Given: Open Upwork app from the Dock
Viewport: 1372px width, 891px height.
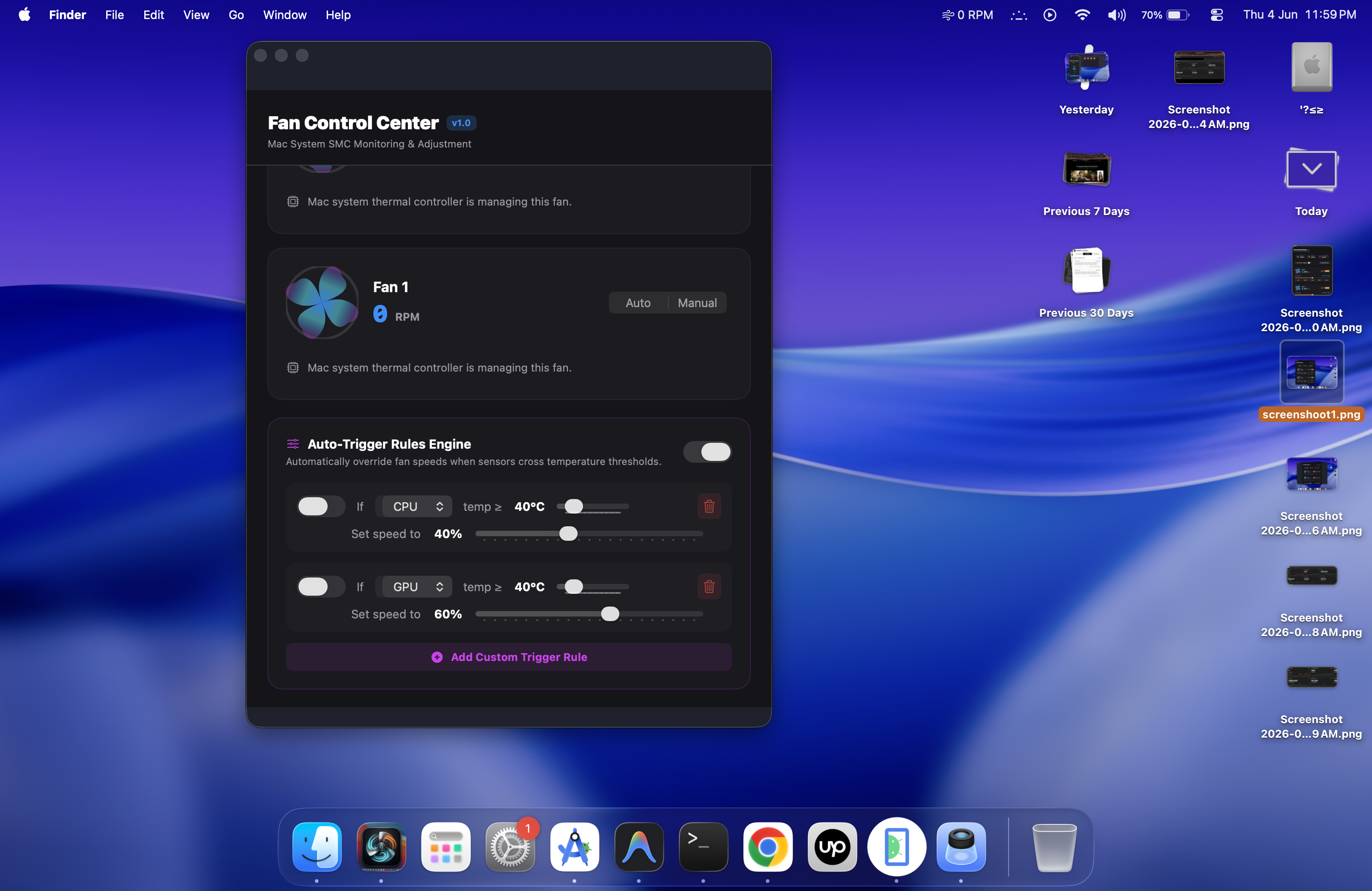Looking at the screenshot, I should click(832, 847).
